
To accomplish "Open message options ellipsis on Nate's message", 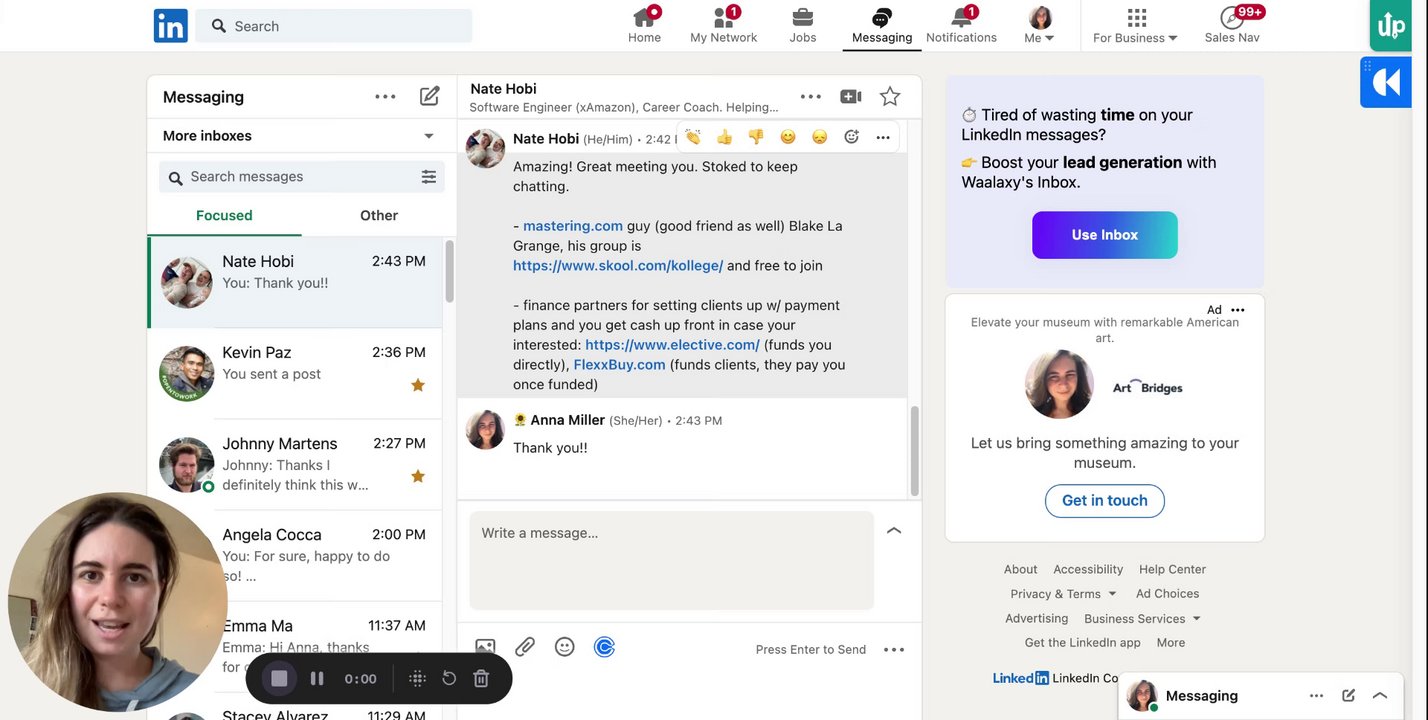I will point(883,137).
